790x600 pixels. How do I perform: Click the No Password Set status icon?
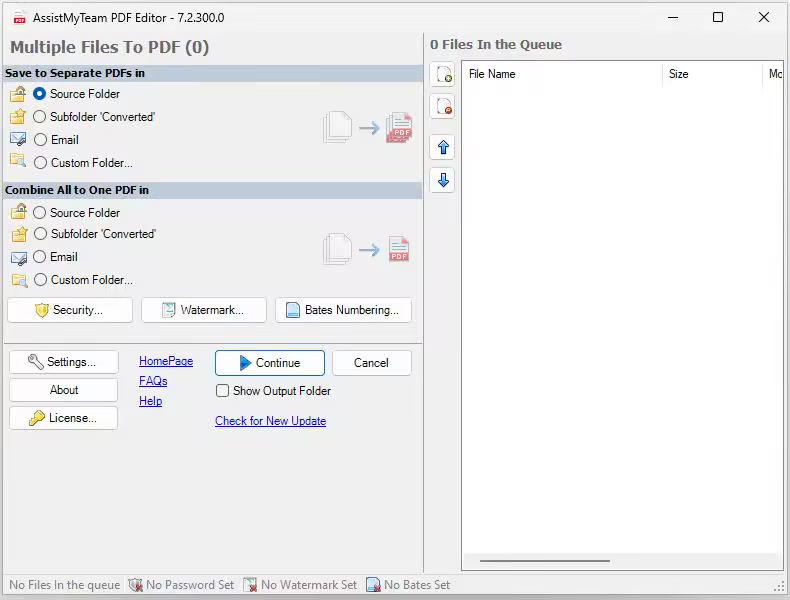pos(135,585)
